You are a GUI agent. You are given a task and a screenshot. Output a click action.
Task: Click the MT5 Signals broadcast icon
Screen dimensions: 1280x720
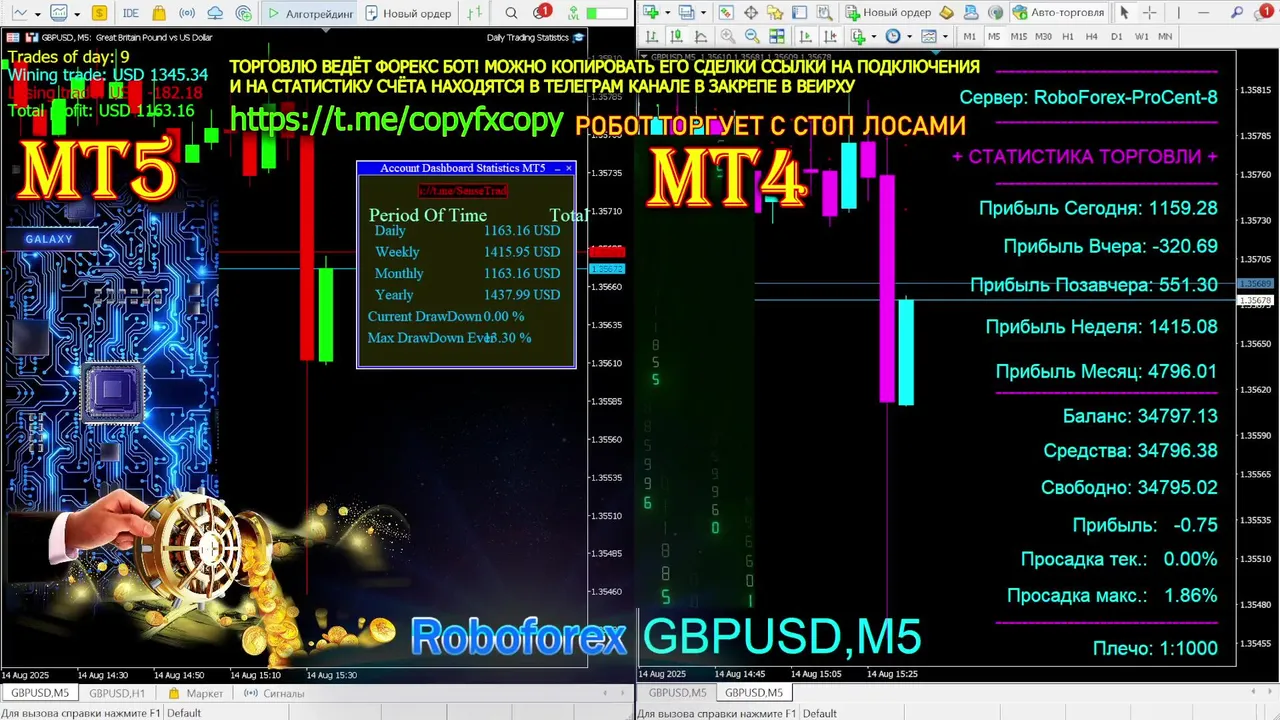click(187, 13)
